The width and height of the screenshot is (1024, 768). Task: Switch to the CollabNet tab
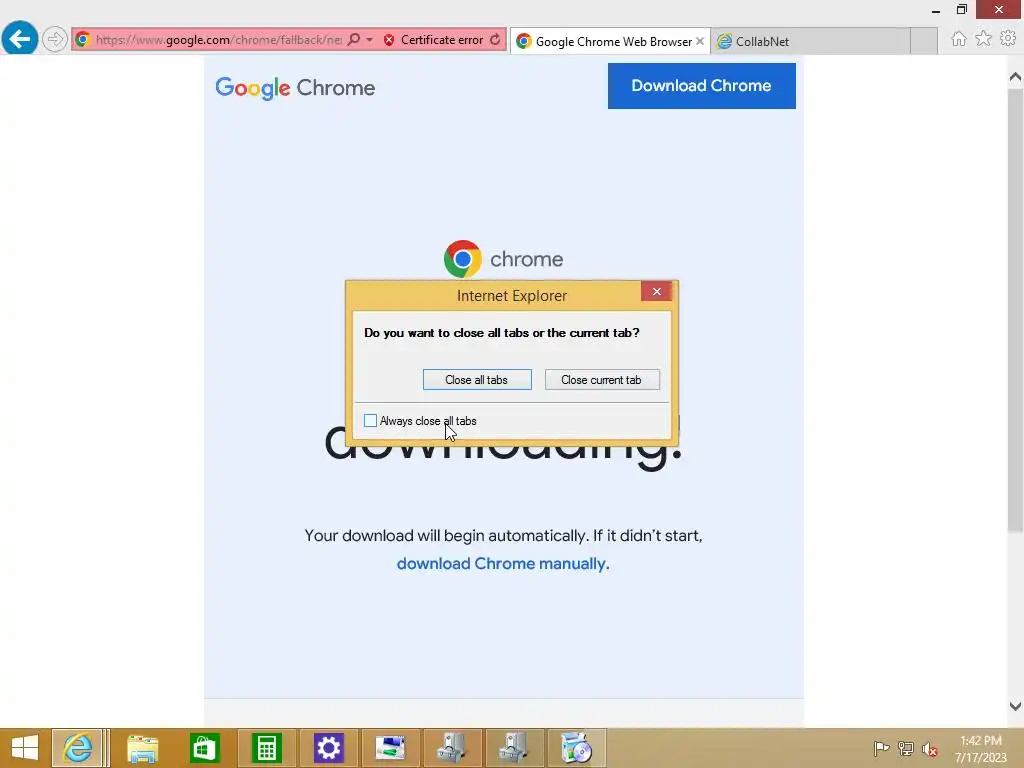click(x=810, y=41)
